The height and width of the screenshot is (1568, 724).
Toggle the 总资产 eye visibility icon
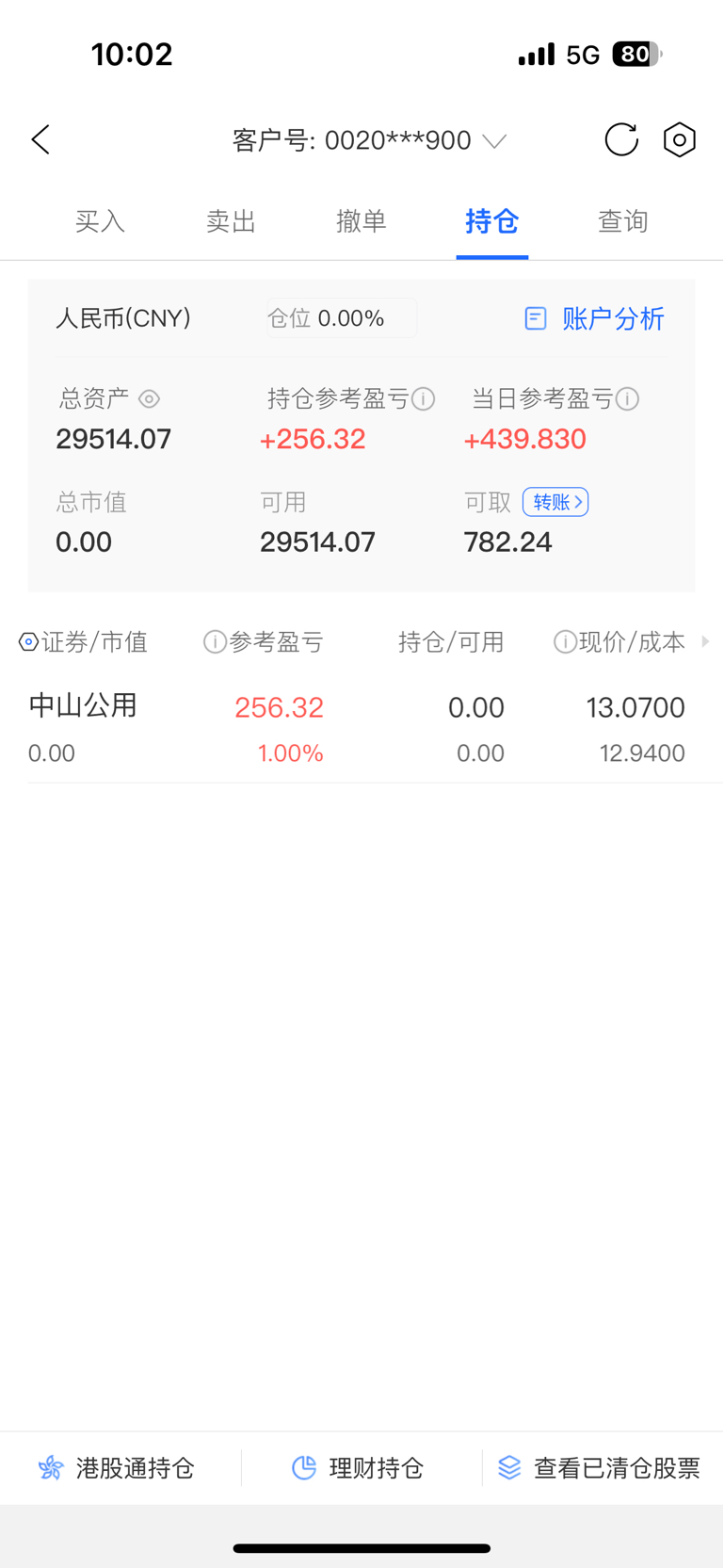coord(149,399)
